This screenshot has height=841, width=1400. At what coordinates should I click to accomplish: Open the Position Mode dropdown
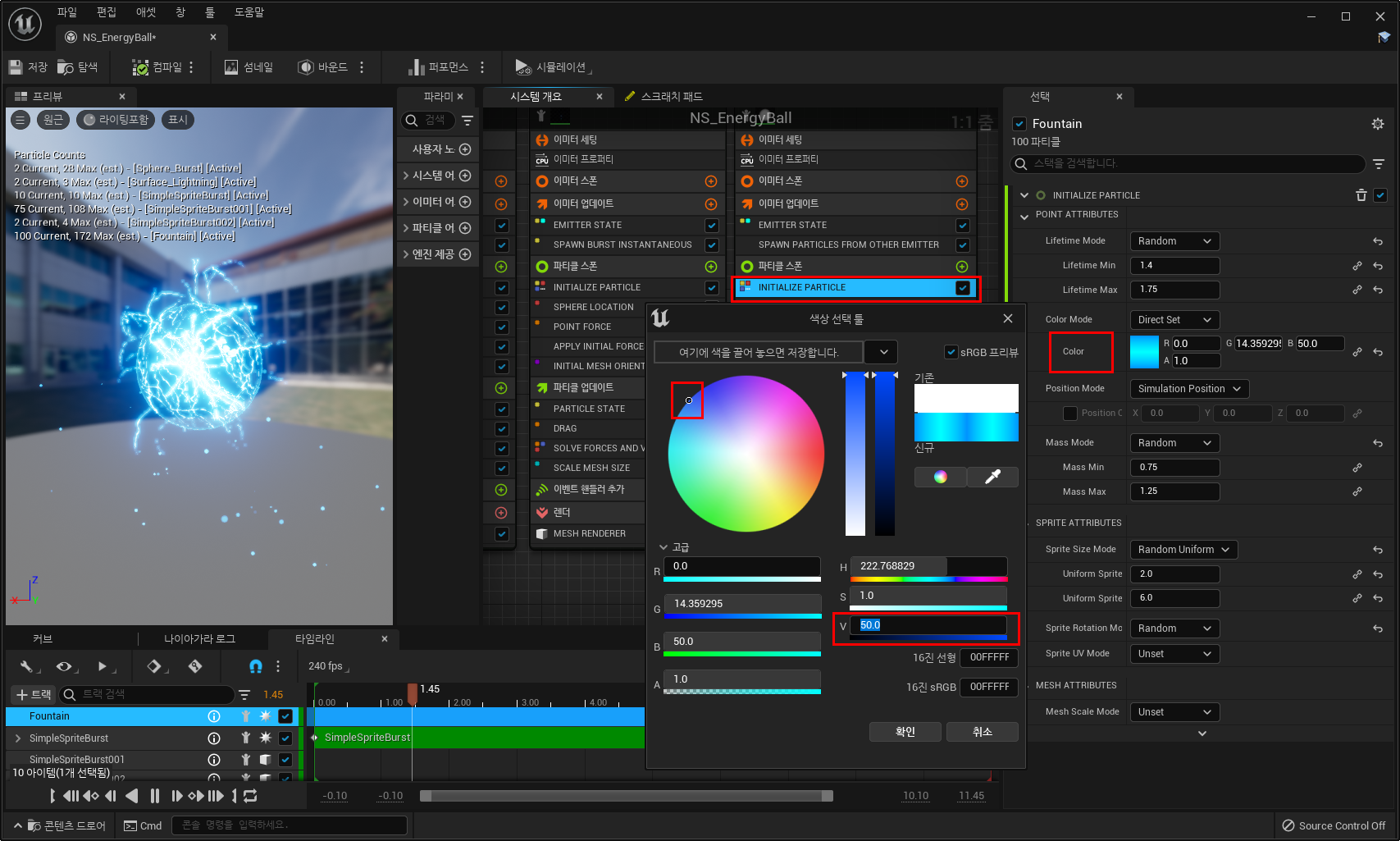(x=1189, y=389)
